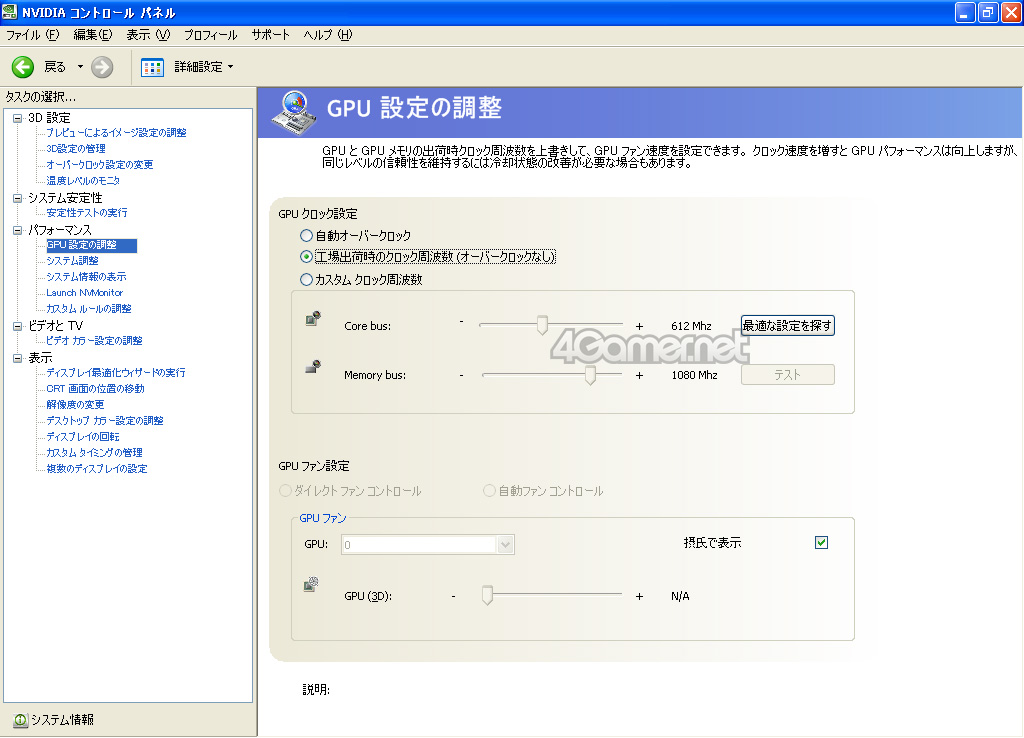Collapse the システム安定性 tree node
The height and width of the screenshot is (738, 1024).
tap(18, 199)
